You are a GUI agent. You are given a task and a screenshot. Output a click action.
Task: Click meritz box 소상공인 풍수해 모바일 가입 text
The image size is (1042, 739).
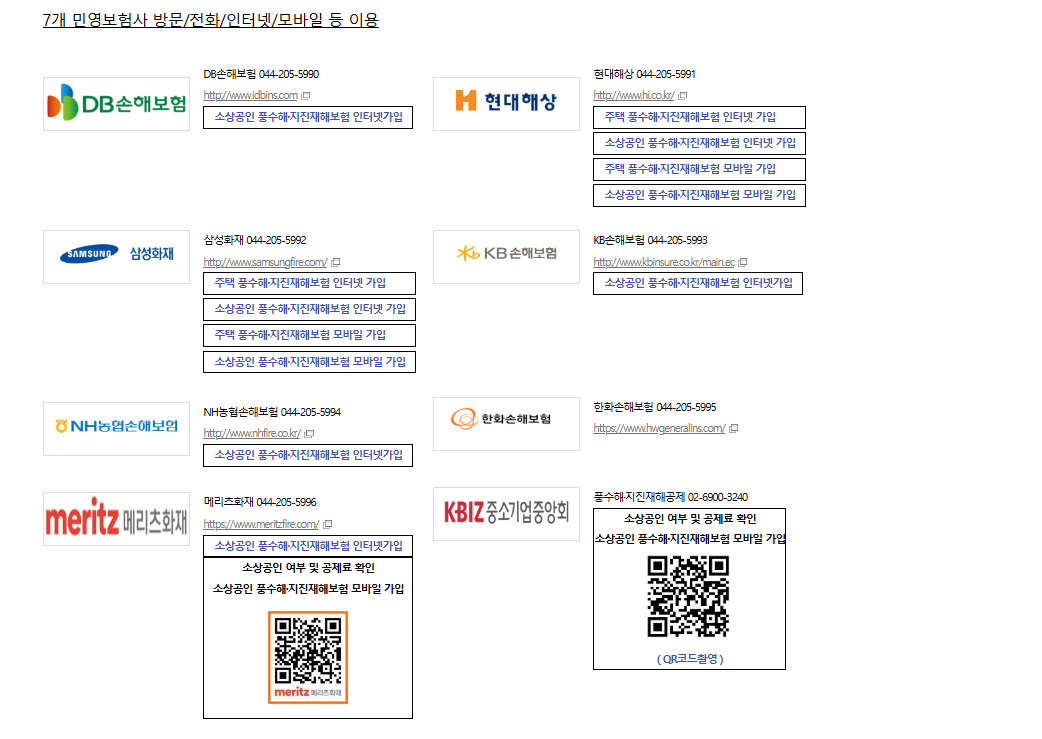click(x=308, y=588)
